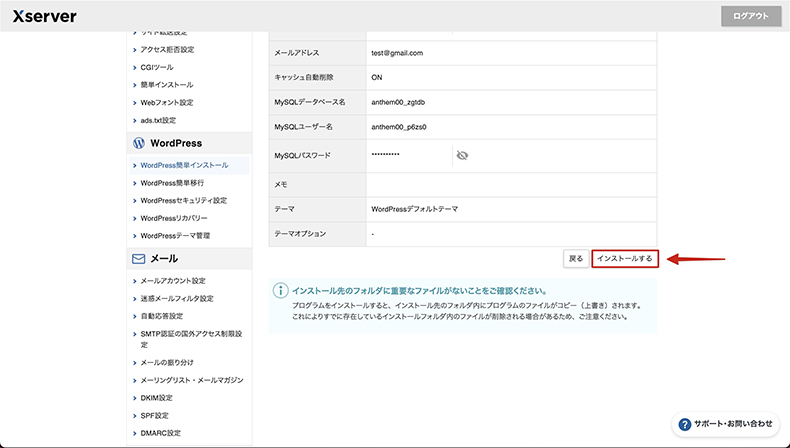790x448 pixels.
Task: Click the chevron before WordPress簡単移行
Action: 135,183
